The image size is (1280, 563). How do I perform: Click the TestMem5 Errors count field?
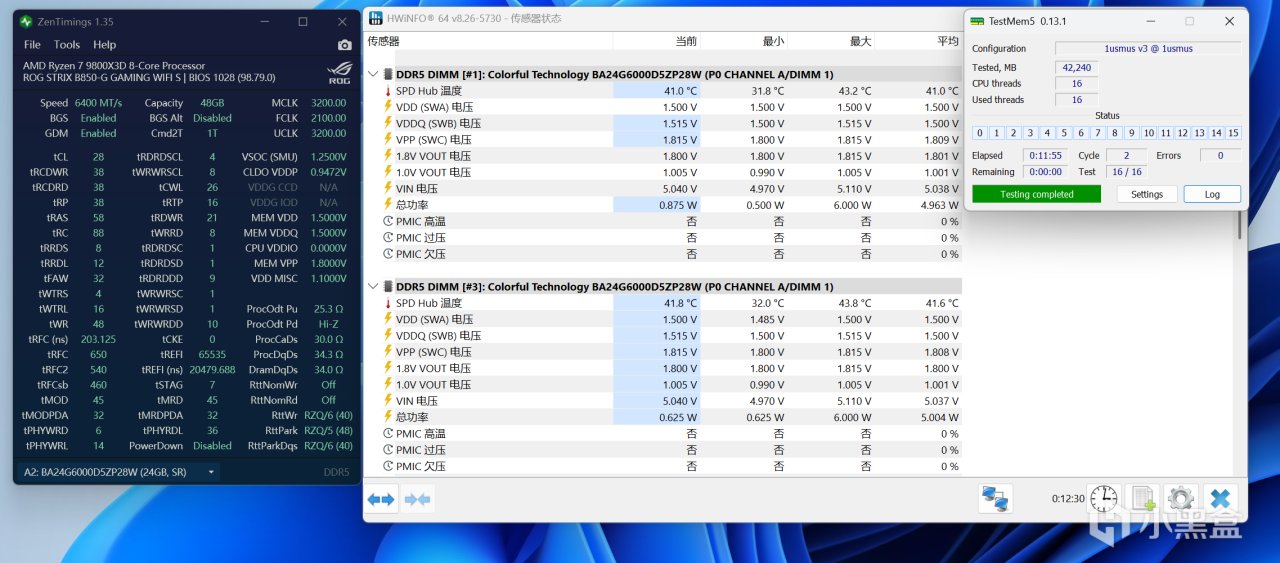(1220, 156)
